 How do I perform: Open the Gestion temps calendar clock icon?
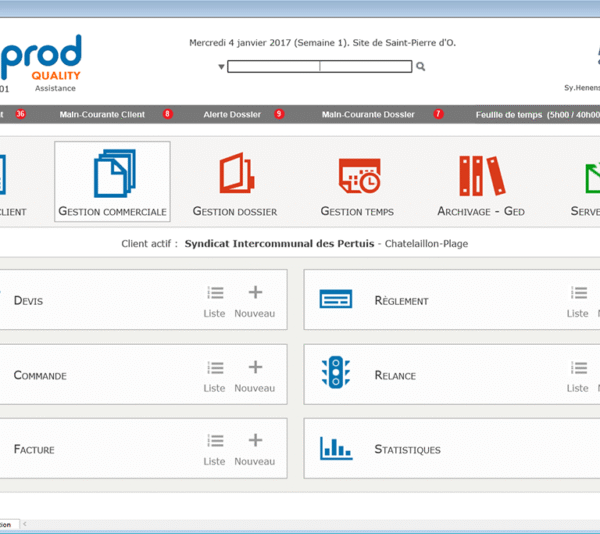click(x=360, y=176)
